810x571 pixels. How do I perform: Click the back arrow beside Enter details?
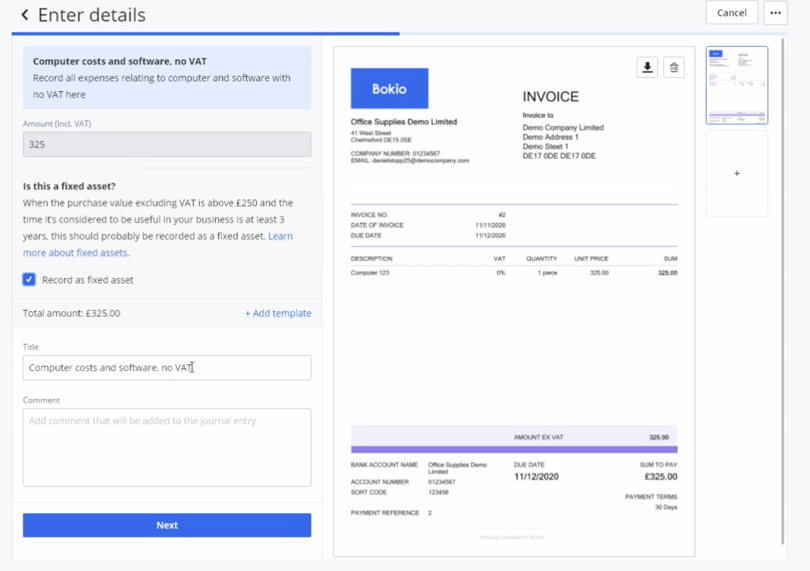click(25, 15)
